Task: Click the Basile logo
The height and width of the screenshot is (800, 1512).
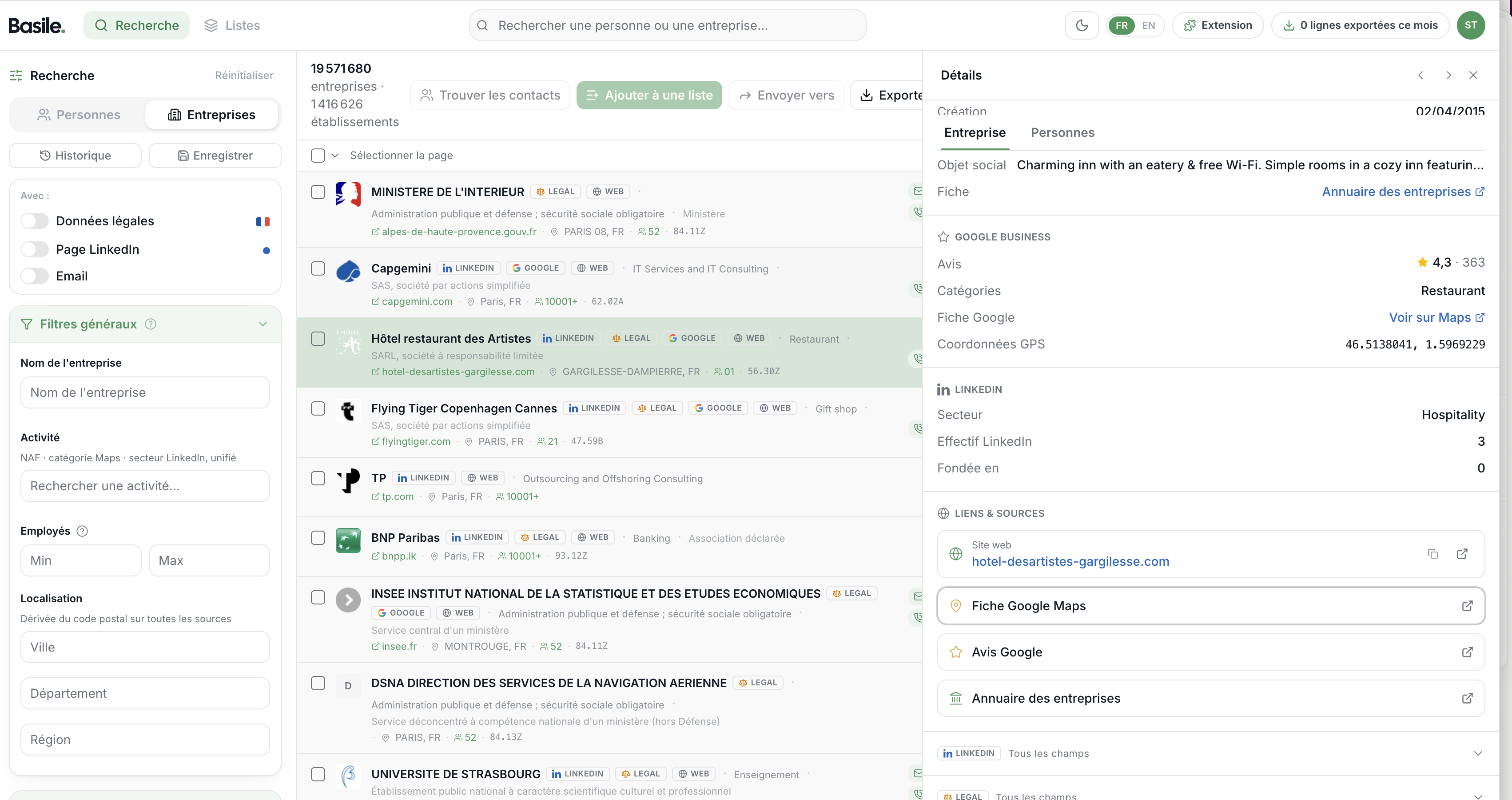Action: click(36, 25)
